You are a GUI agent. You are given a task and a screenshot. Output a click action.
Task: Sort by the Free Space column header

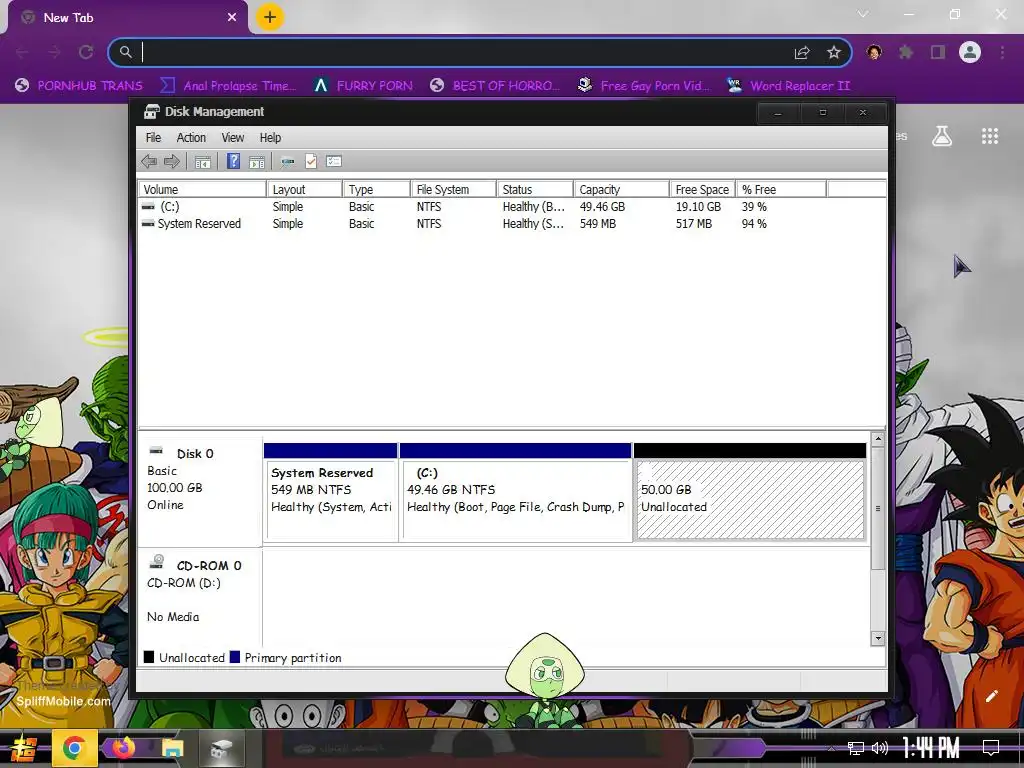point(703,189)
